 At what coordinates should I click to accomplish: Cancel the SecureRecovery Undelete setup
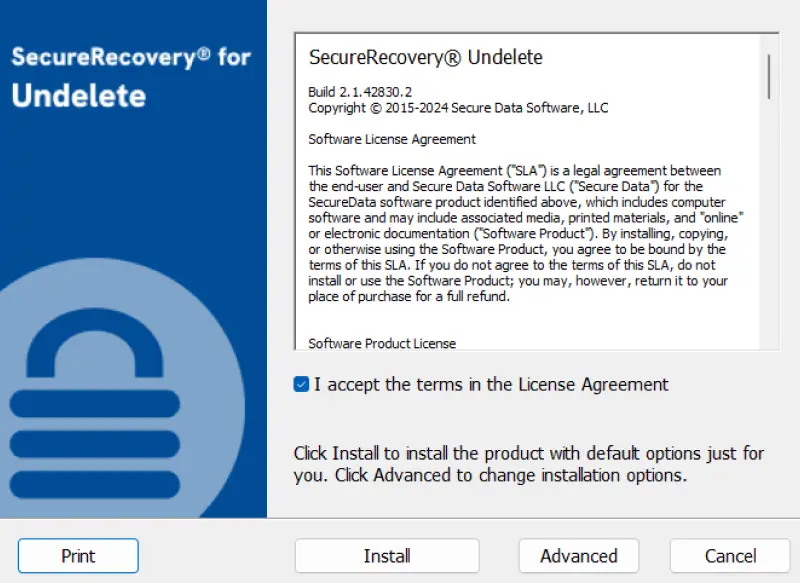coord(729,556)
